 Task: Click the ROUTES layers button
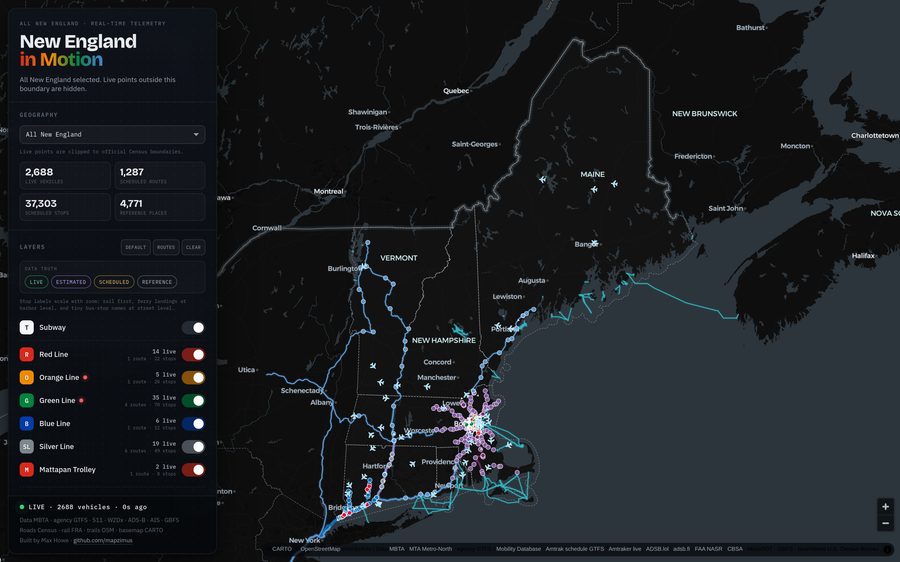coord(166,247)
